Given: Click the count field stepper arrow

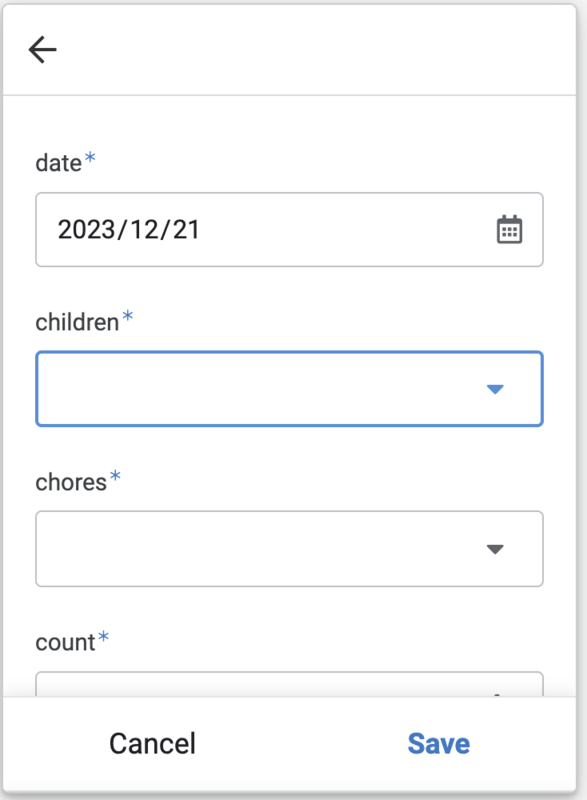Looking at the screenshot, I should click(496, 693).
